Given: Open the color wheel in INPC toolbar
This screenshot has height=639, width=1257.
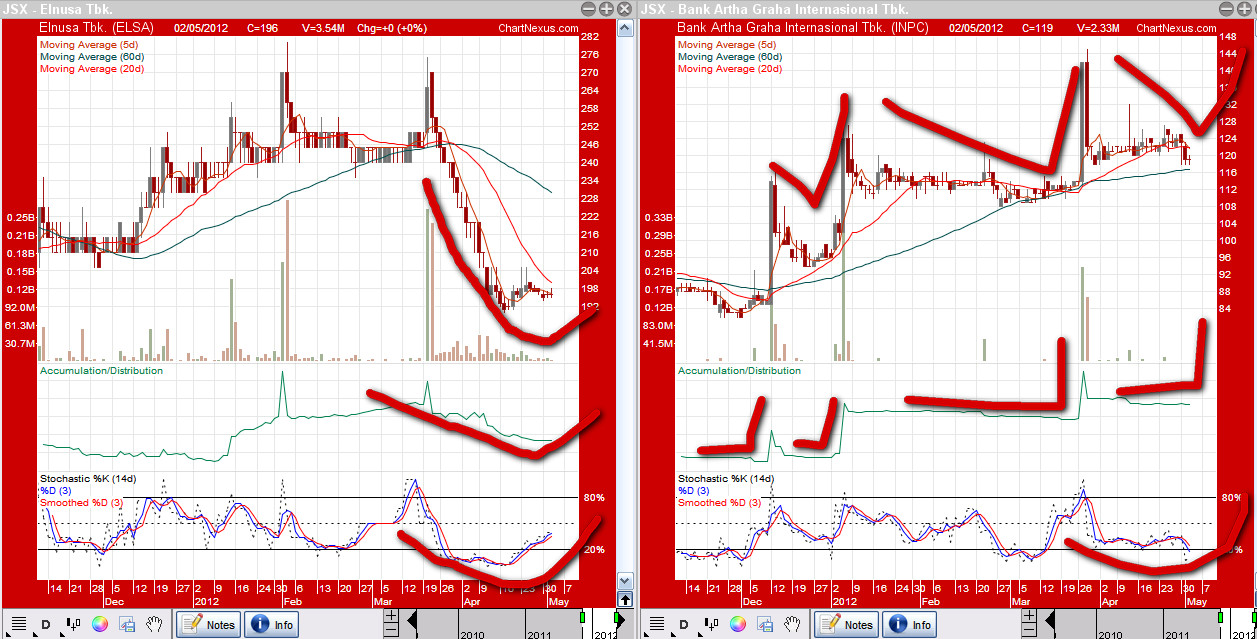Looking at the screenshot, I should (x=738, y=625).
